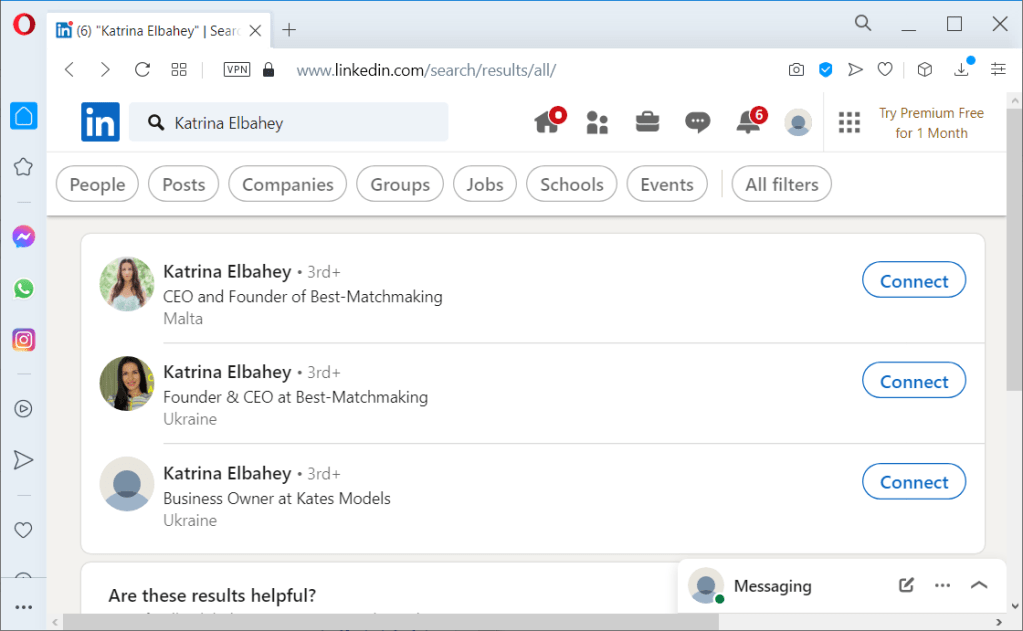Open Messenger in Opera sidebar
This screenshot has width=1023, height=631.
click(24, 237)
